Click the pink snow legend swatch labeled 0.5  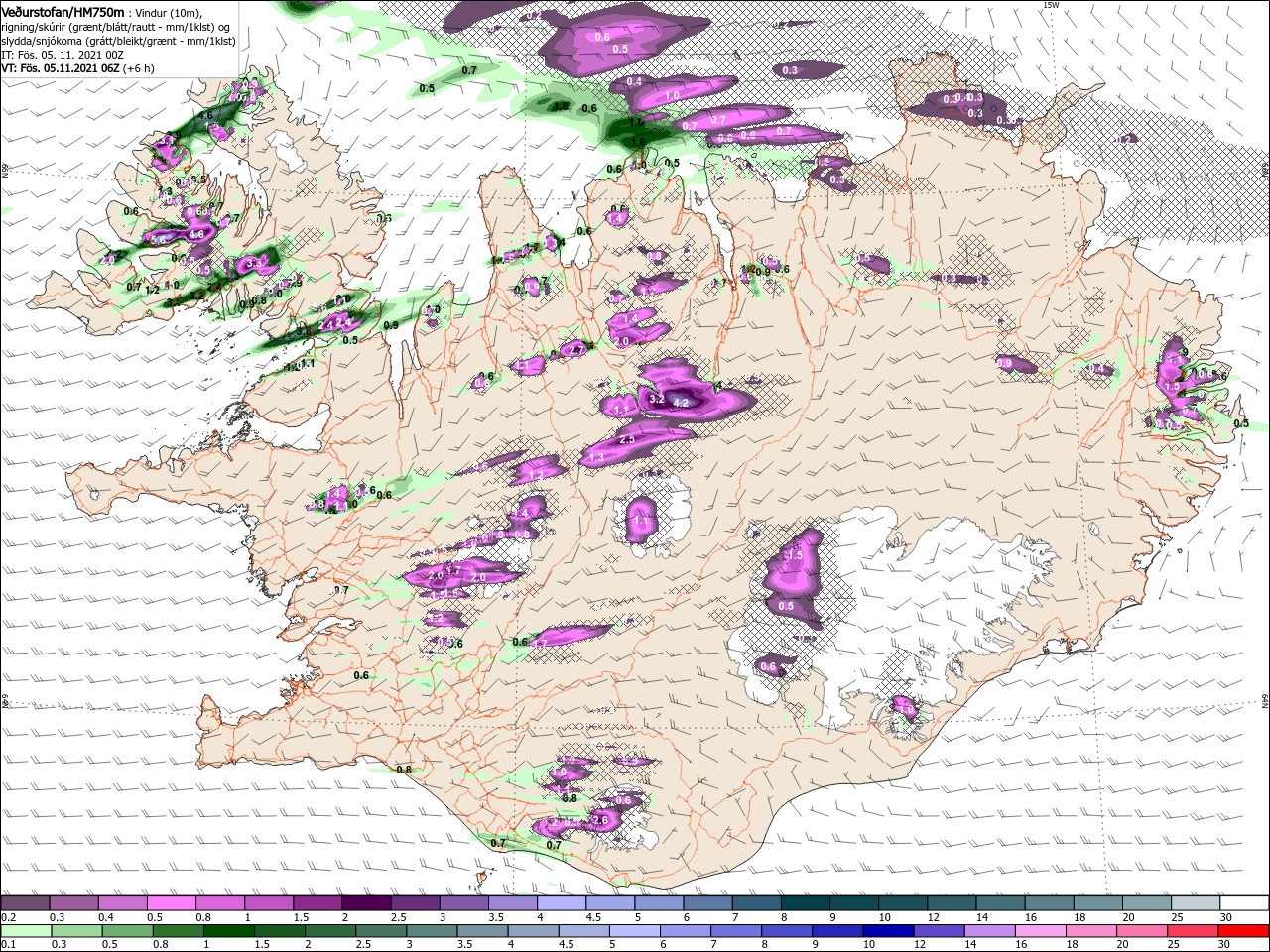coord(171,903)
